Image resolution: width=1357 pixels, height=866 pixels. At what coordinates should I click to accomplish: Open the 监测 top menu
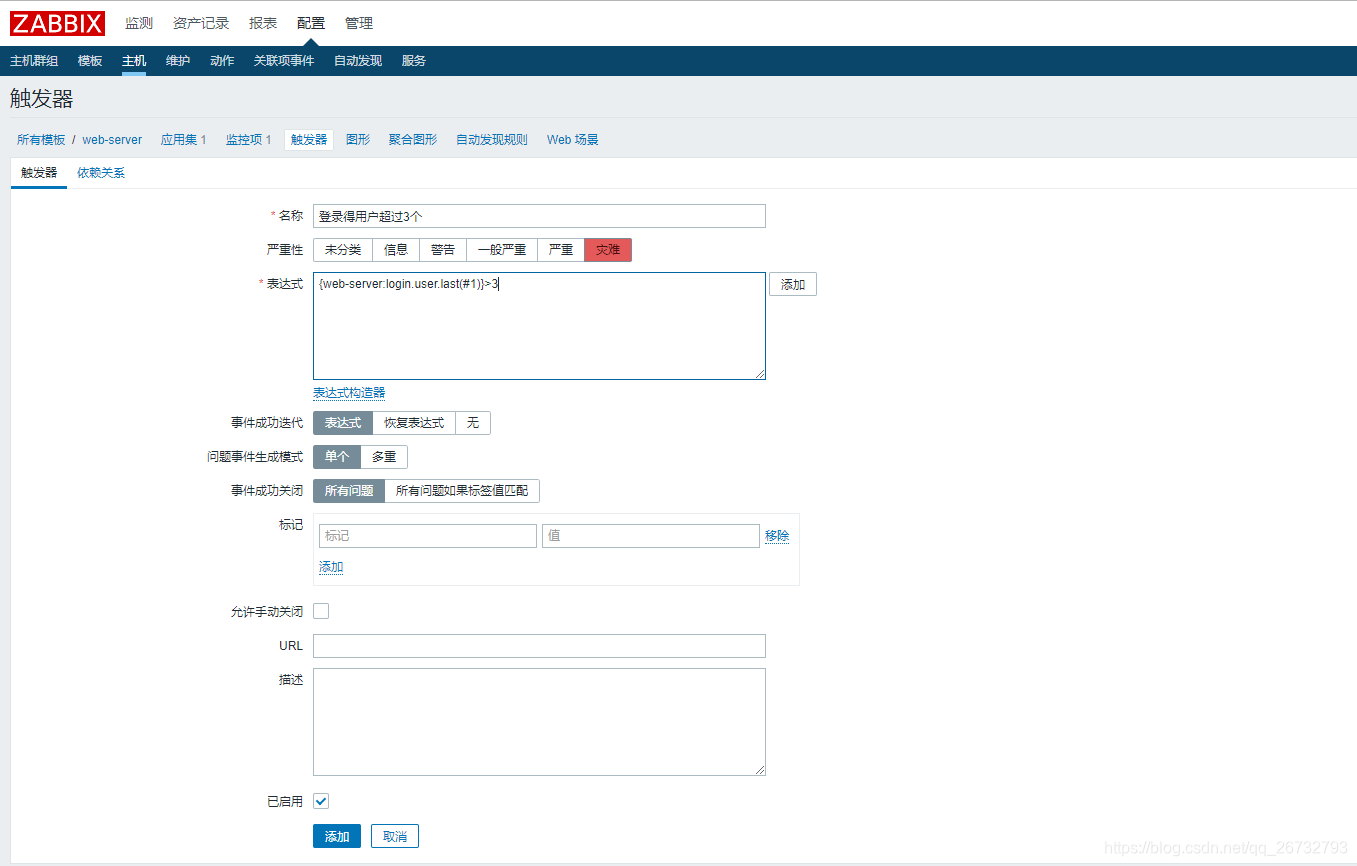(x=139, y=23)
